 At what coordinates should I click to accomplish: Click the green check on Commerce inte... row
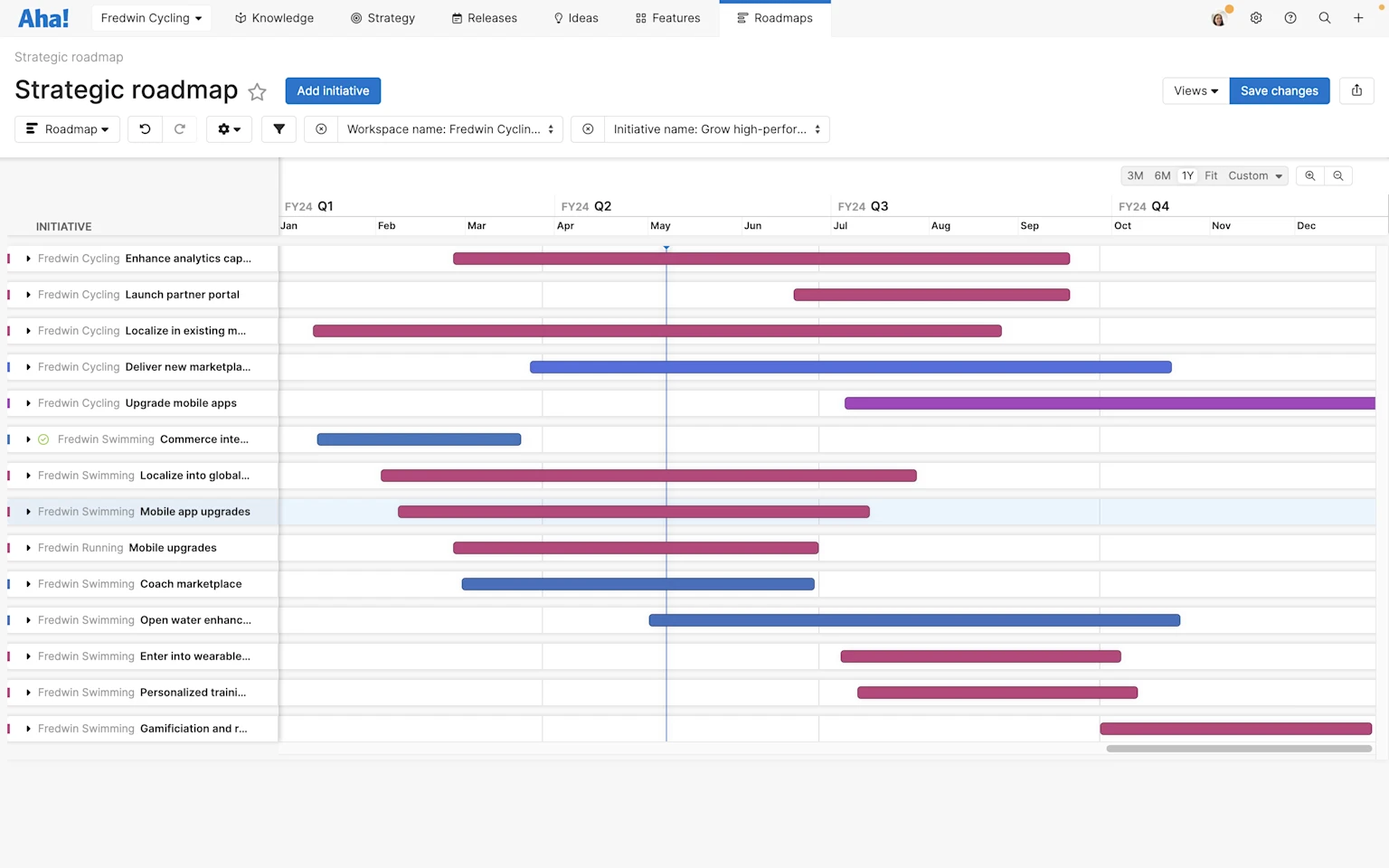click(43, 439)
